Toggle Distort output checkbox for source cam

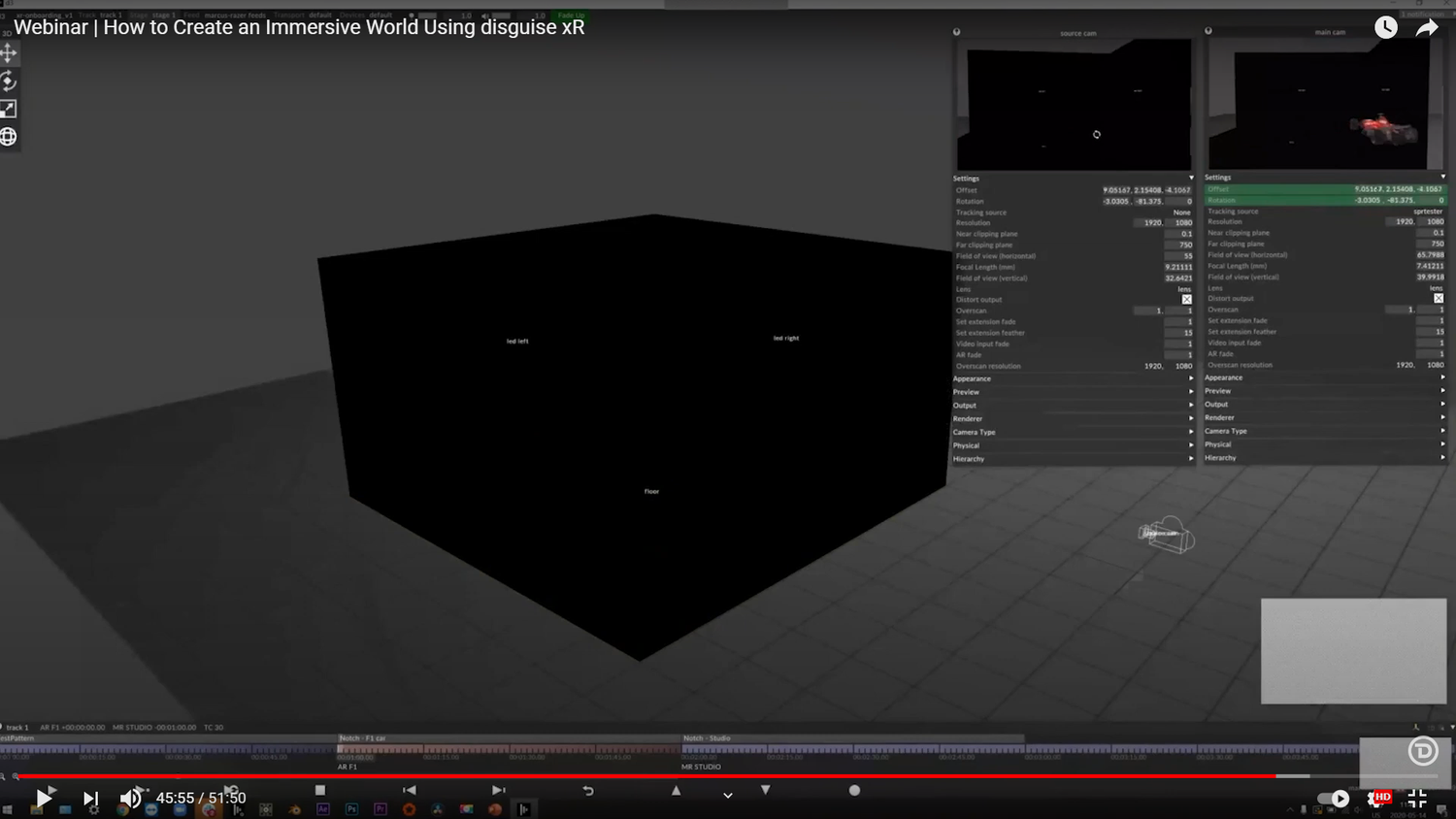pyautogui.click(x=1186, y=300)
